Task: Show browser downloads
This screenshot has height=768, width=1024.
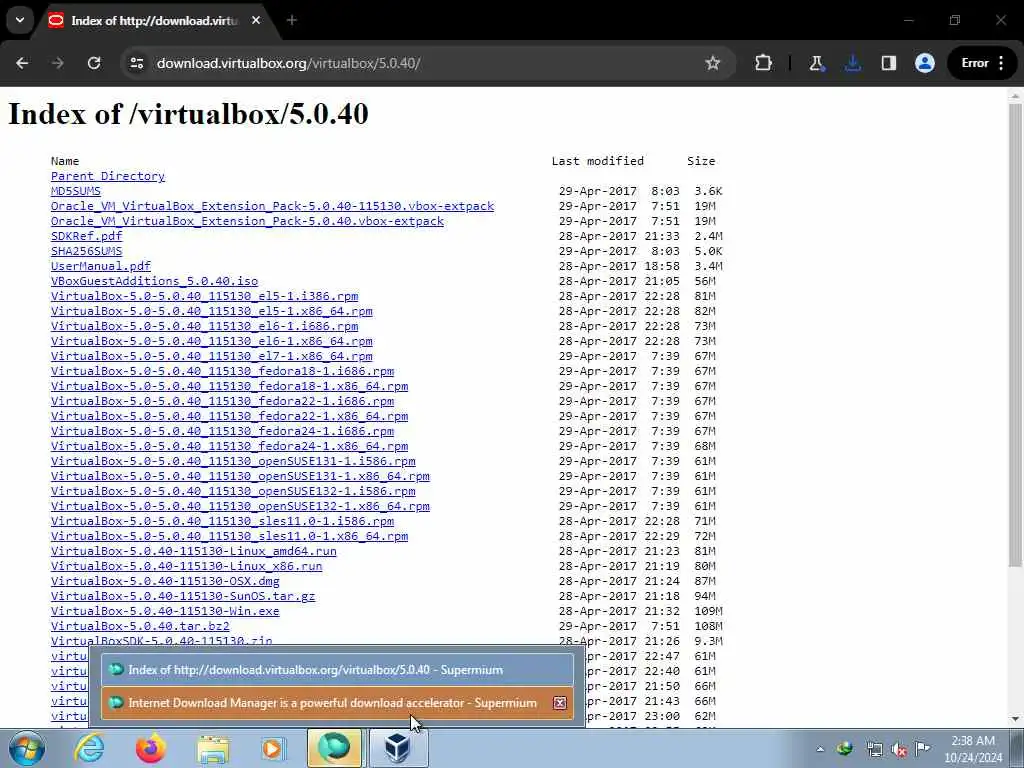Action: (852, 63)
